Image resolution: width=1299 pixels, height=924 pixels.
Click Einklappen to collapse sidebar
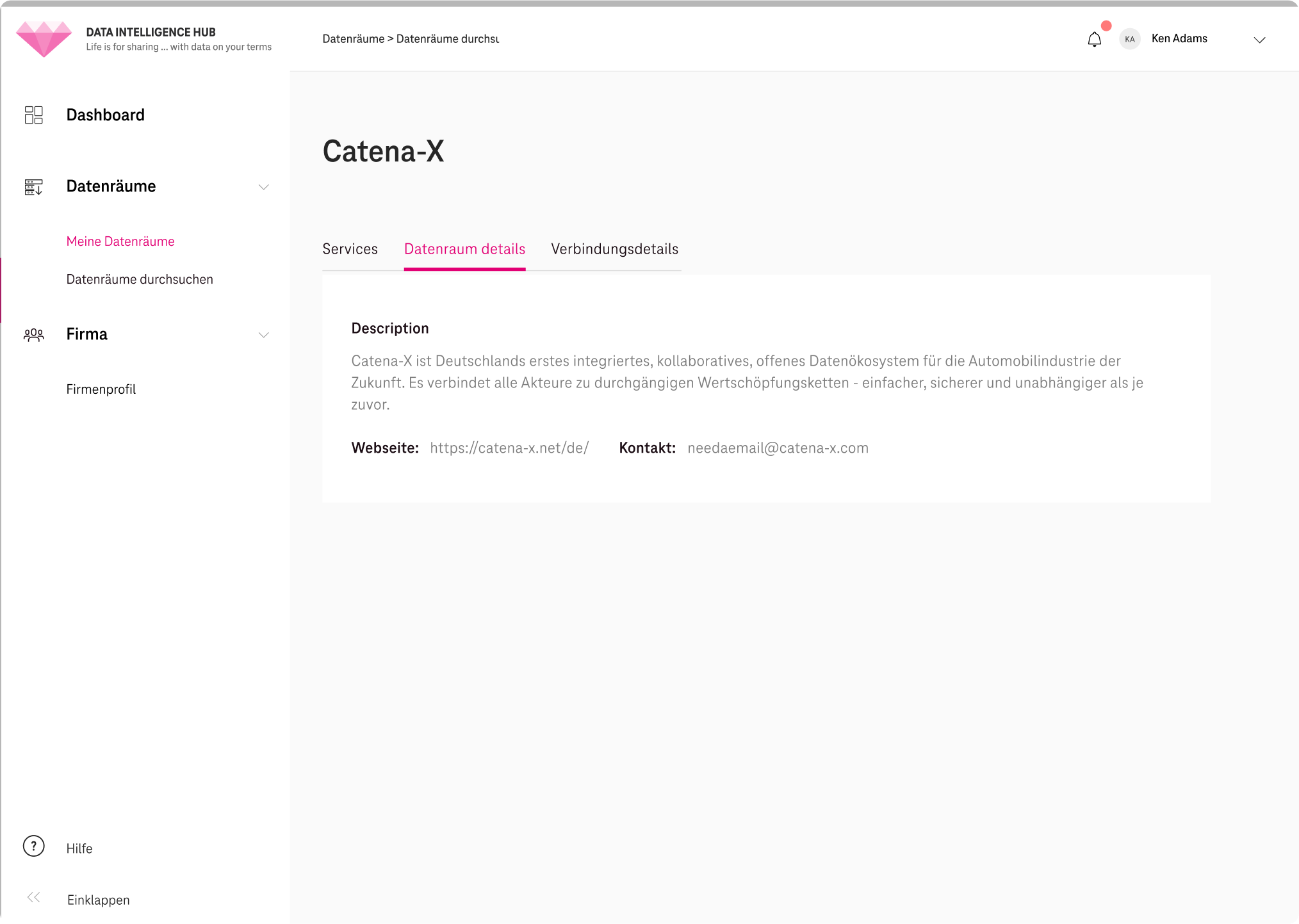pyautogui.click(x=99, y=900)
